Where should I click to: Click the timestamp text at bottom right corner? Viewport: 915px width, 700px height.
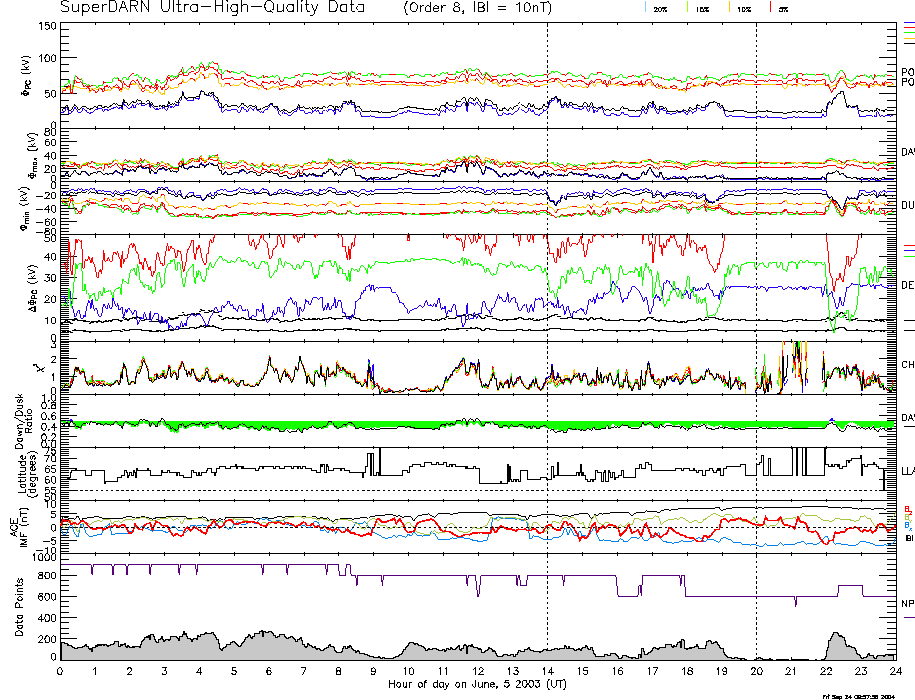pyautogui.click(x=859, y=695)
